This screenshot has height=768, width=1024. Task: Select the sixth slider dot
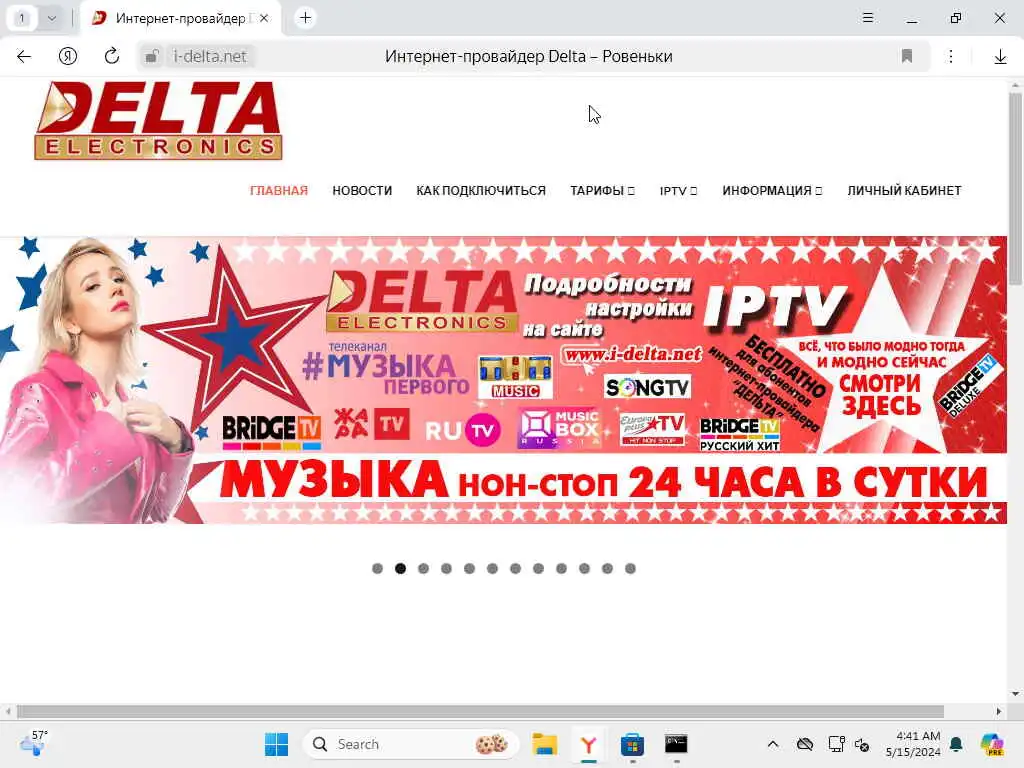click(x=492, y=569)
